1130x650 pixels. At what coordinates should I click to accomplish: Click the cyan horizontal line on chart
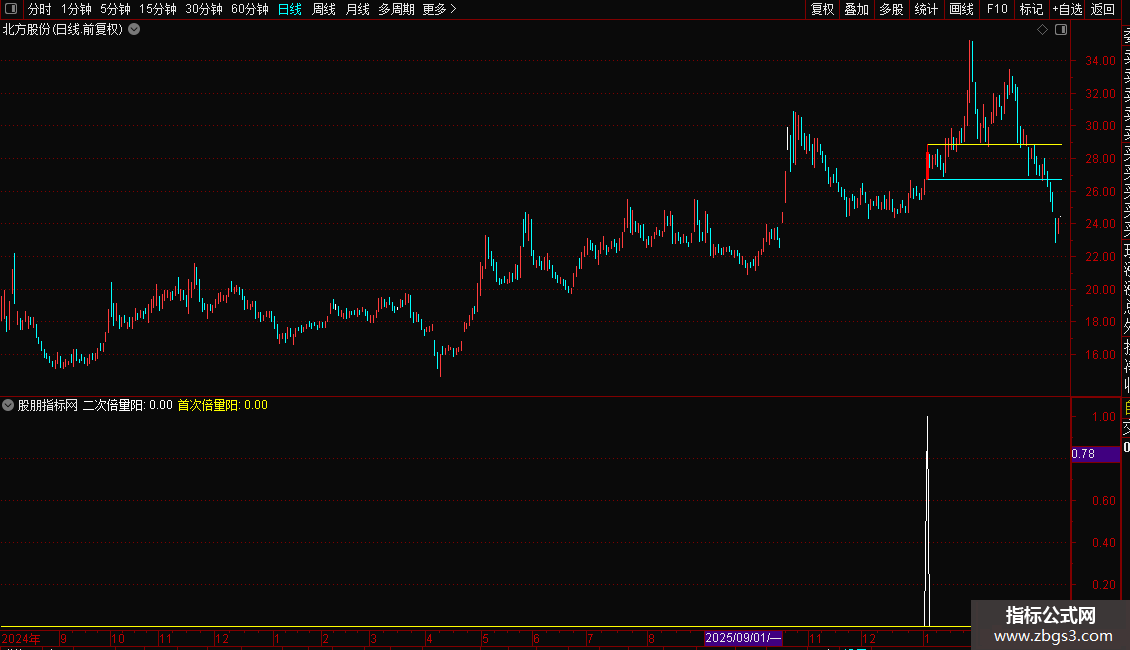pos(995,179)
